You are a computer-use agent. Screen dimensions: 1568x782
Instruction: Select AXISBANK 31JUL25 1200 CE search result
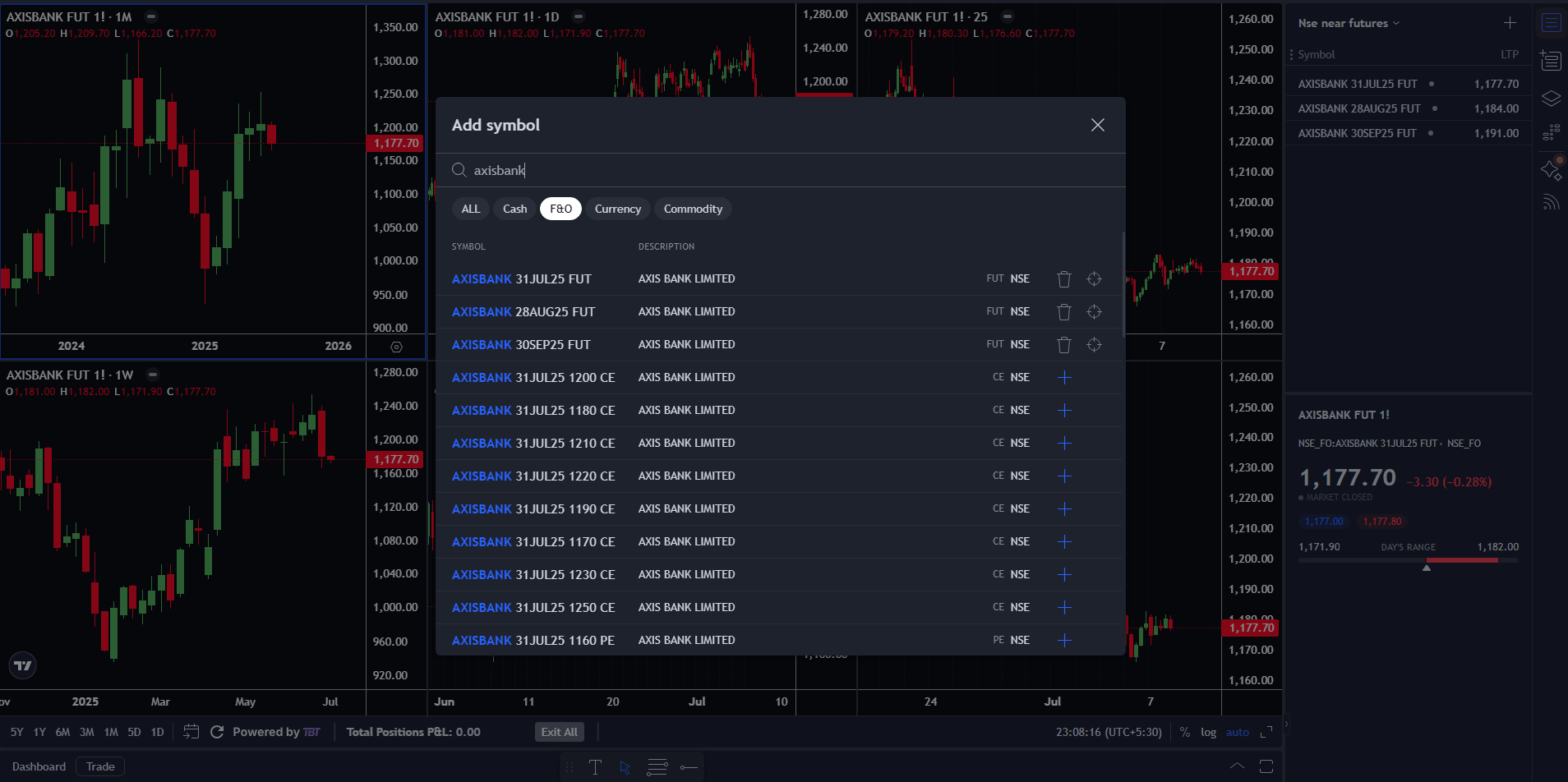(x=778, y=377)
